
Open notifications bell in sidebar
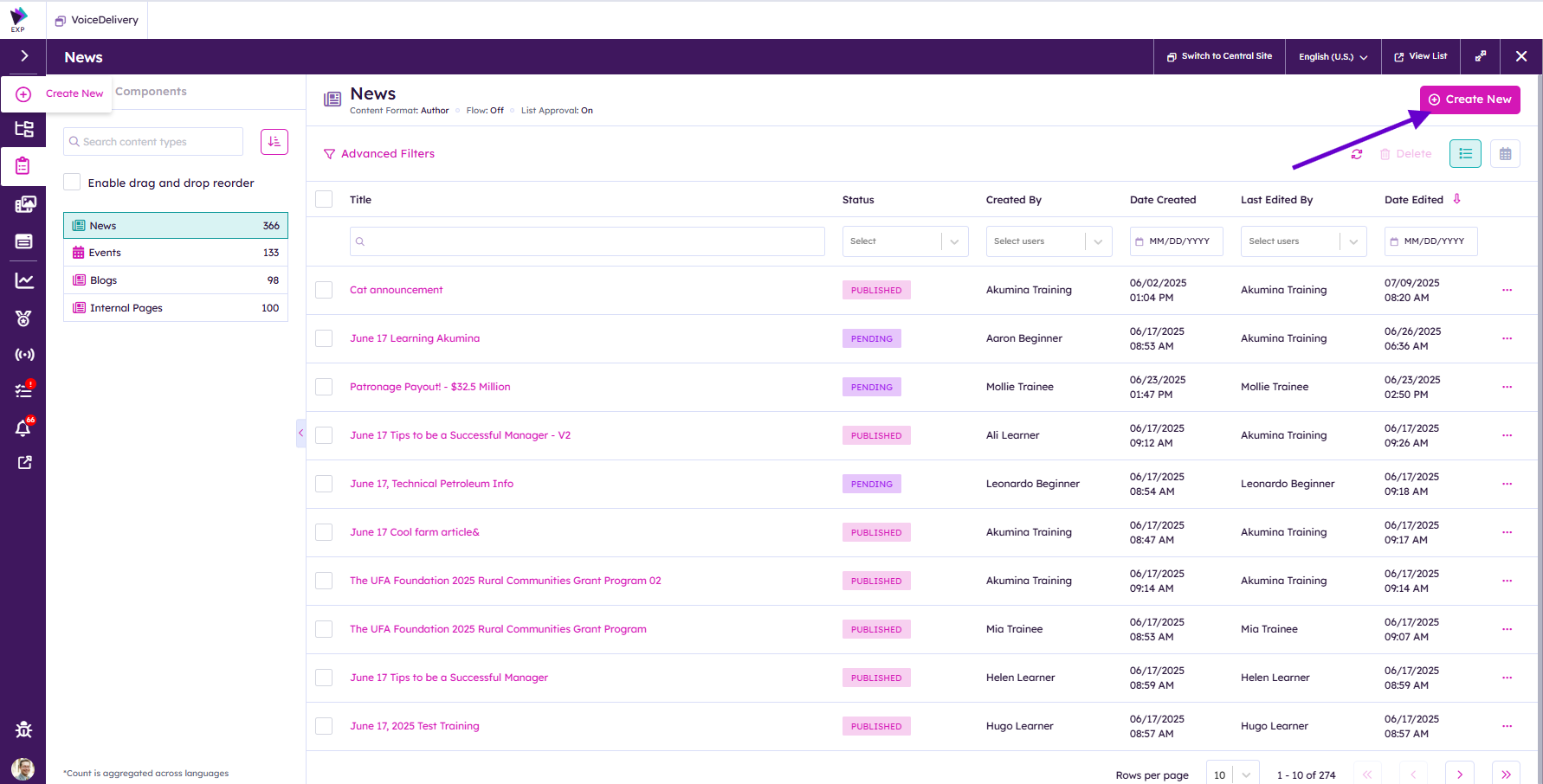pyautogui.click(x=23, y=428)
